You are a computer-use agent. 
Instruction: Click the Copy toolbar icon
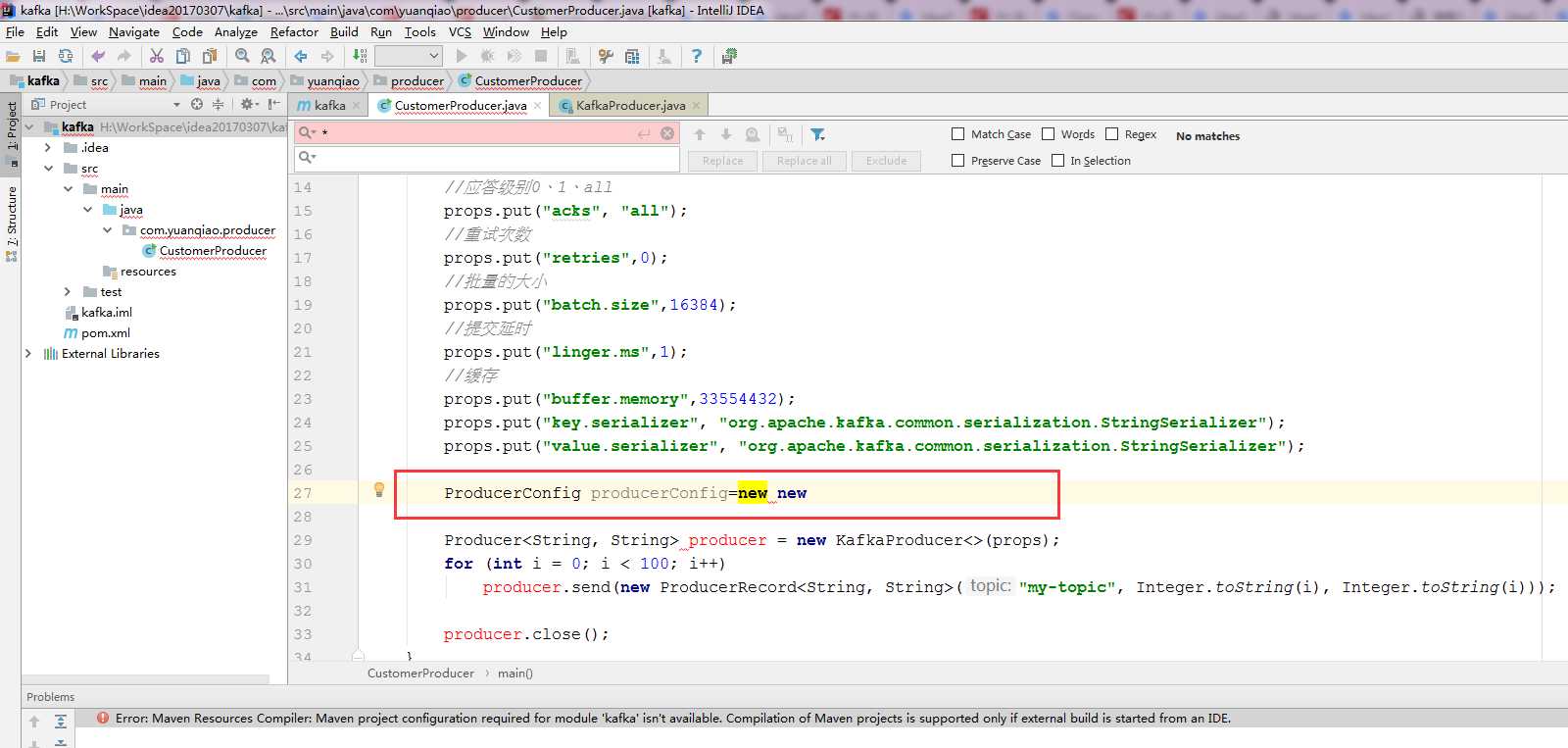click(183, 57)
